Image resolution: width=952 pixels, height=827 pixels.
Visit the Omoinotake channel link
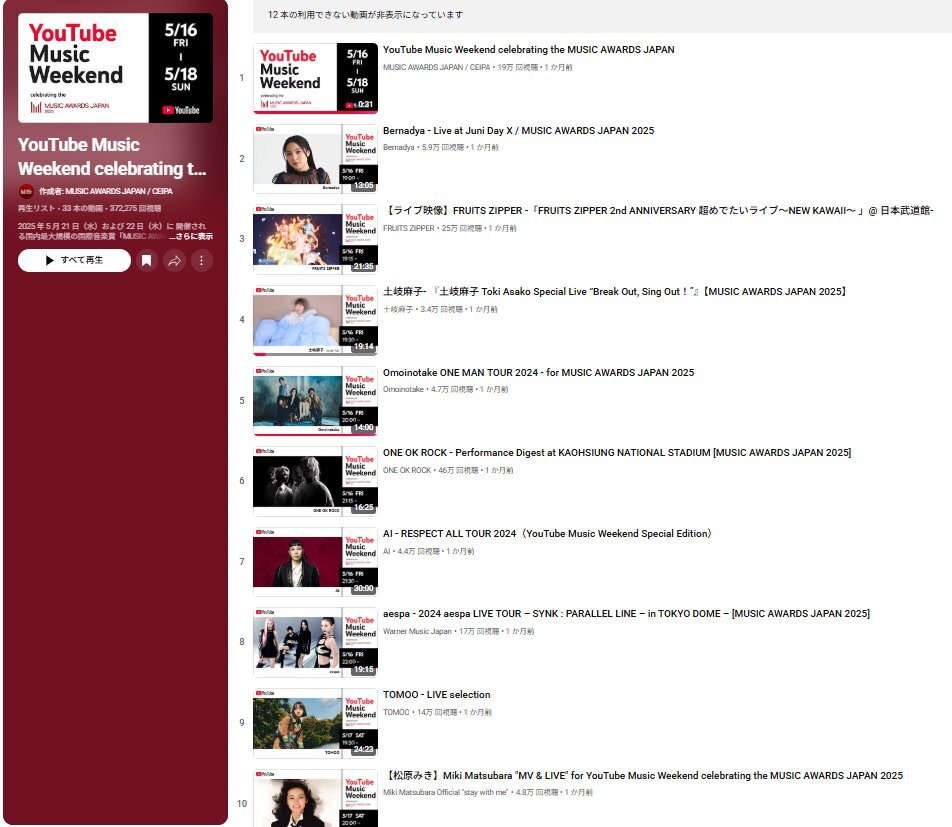coord(403,389)
